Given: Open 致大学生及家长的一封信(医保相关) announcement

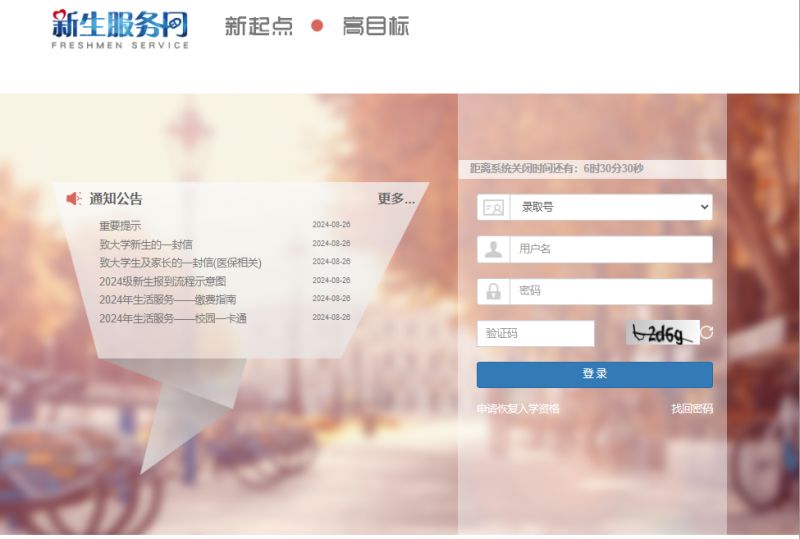Looking at the screenshot, I should [180, 262].
